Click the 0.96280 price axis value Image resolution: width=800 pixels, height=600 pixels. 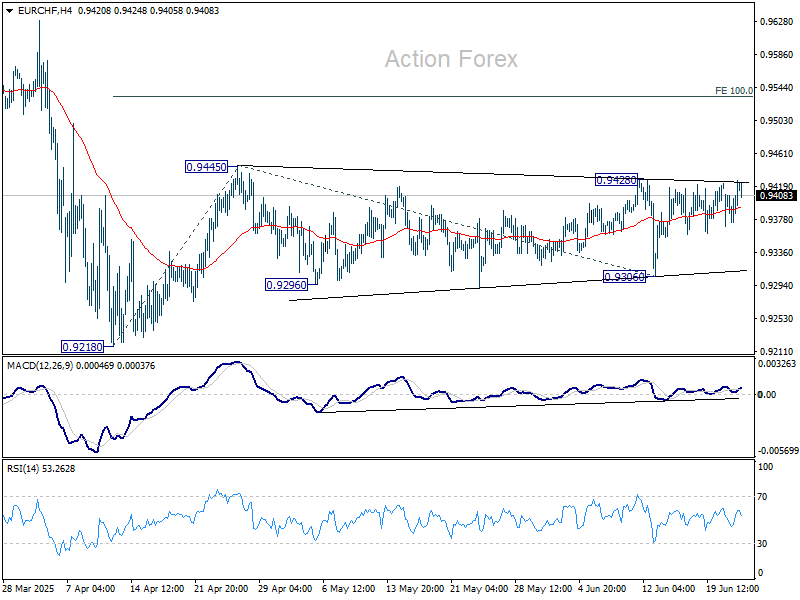click(x=777, y=21)
